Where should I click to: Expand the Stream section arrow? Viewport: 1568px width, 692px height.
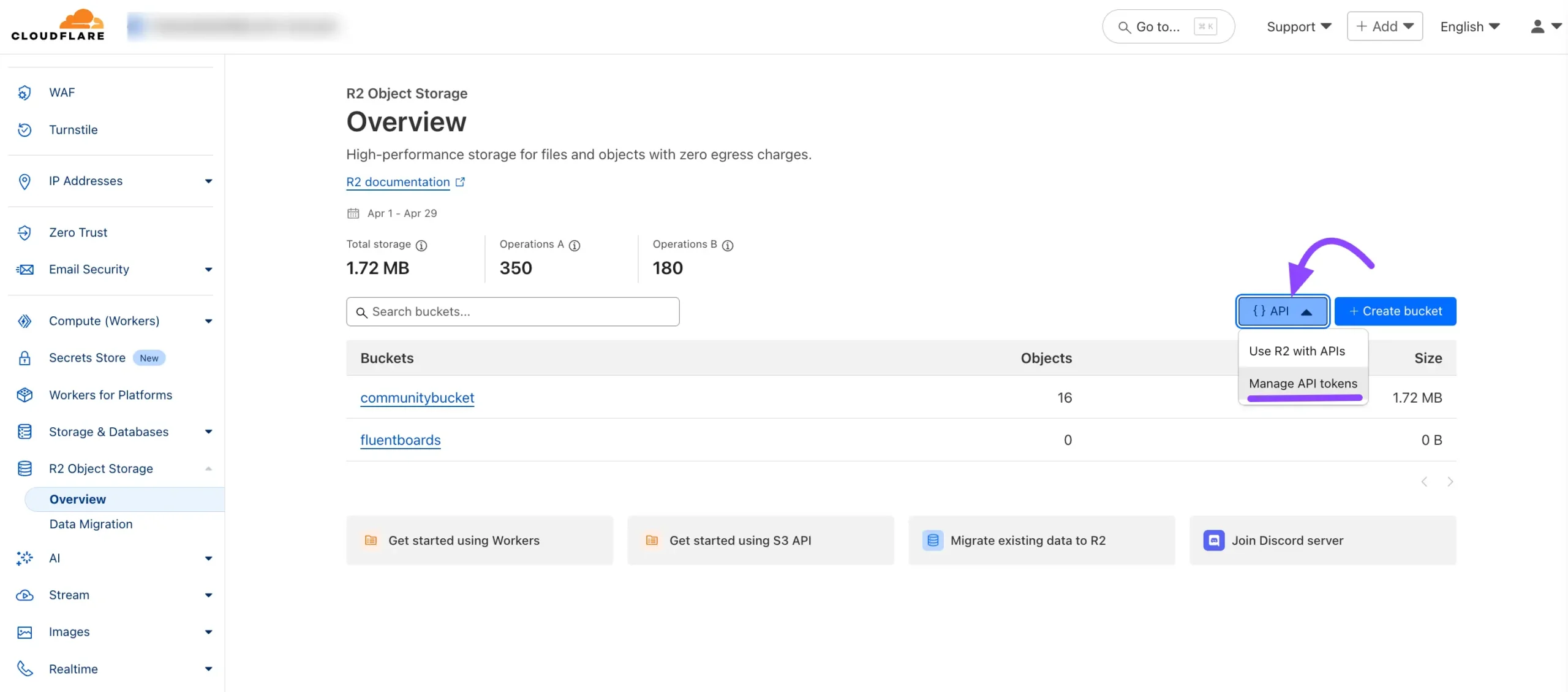click(x=209, y=595)
